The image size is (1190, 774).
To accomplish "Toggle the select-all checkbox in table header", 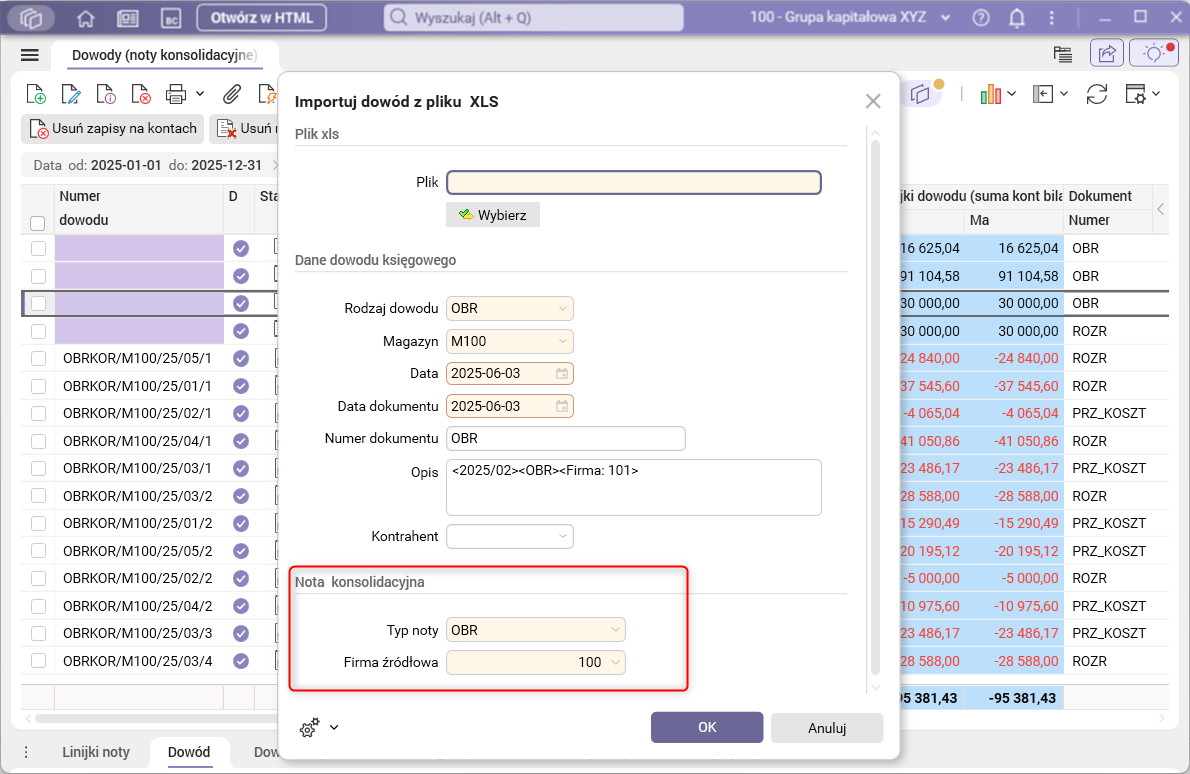I will 37,223.
